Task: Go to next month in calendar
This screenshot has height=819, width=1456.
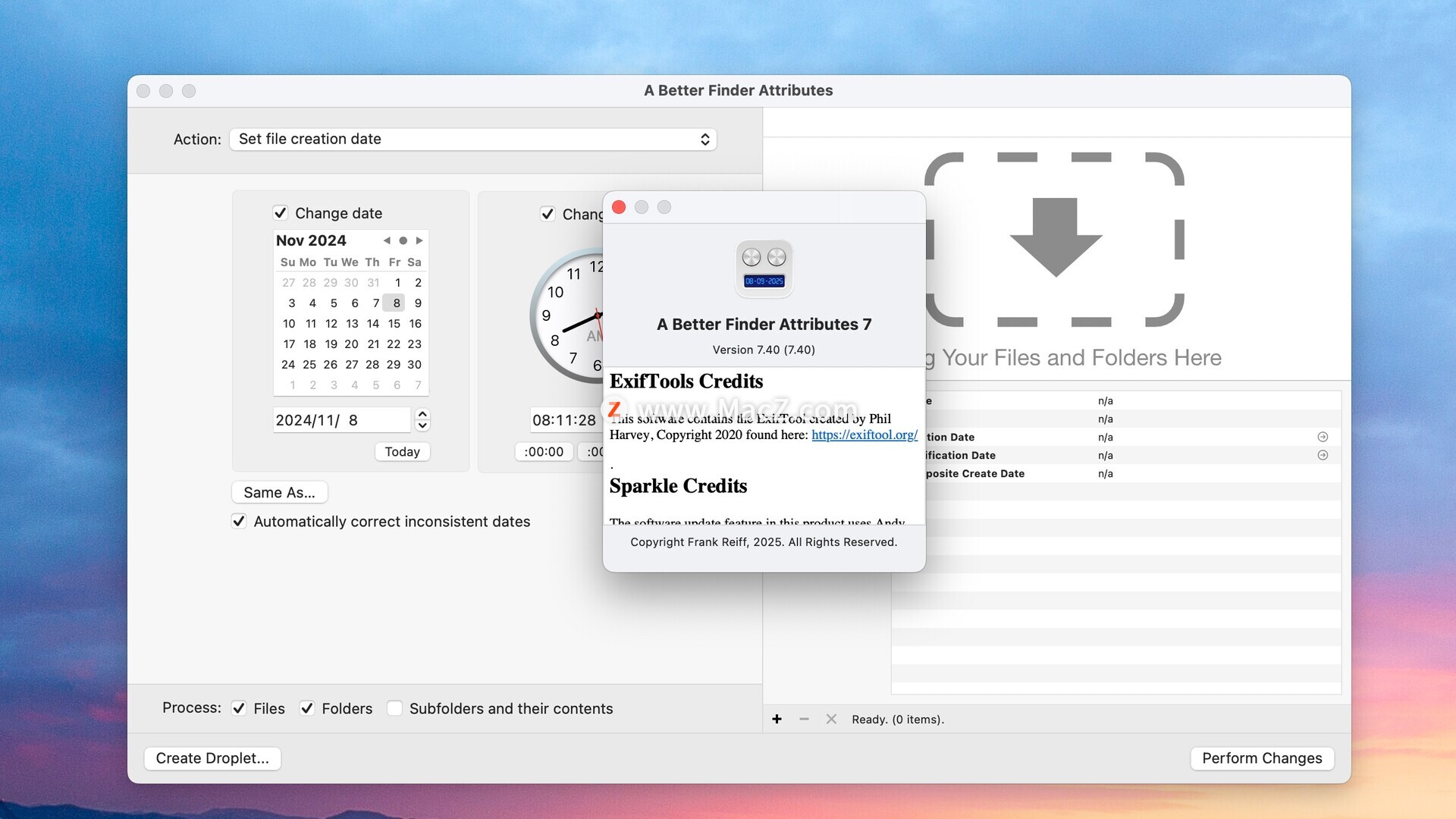Action: (419, 240)
